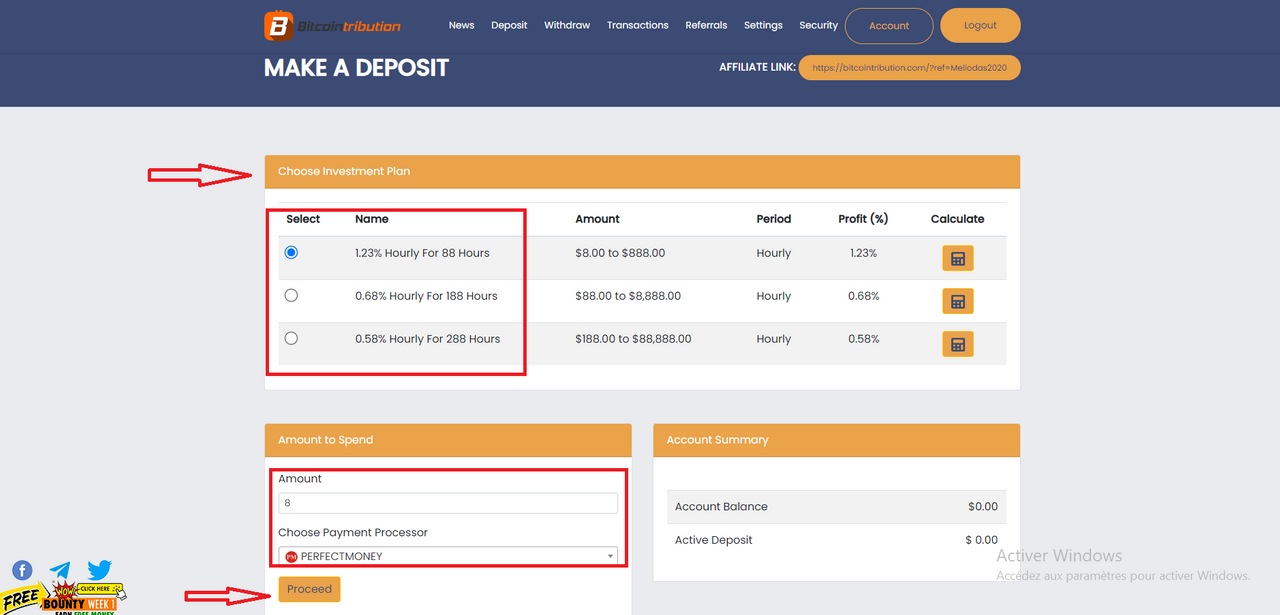Open calculator for 1.23% hourly plan

tap(957, 259)
